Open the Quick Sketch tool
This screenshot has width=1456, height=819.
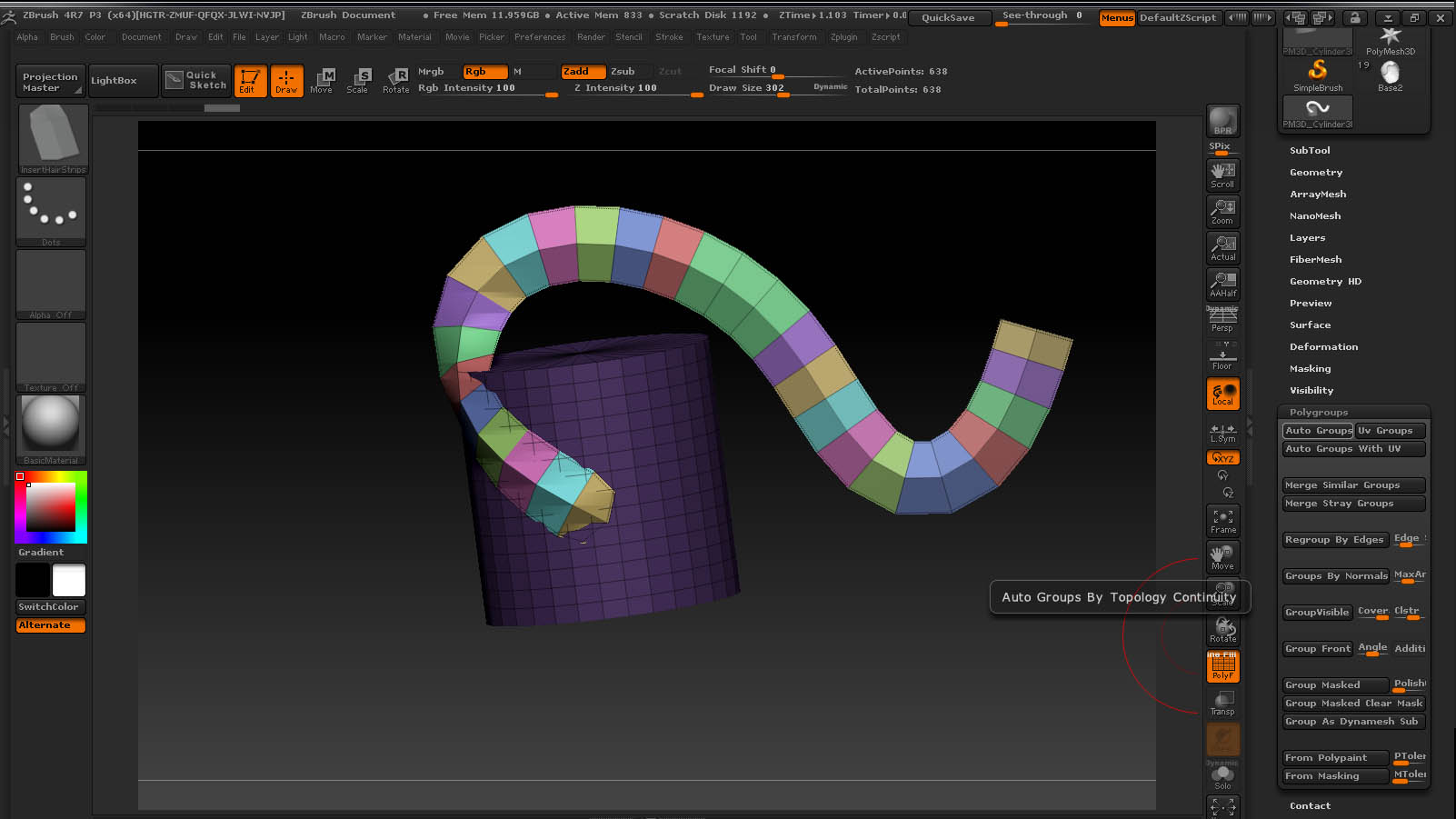[196, 80]
